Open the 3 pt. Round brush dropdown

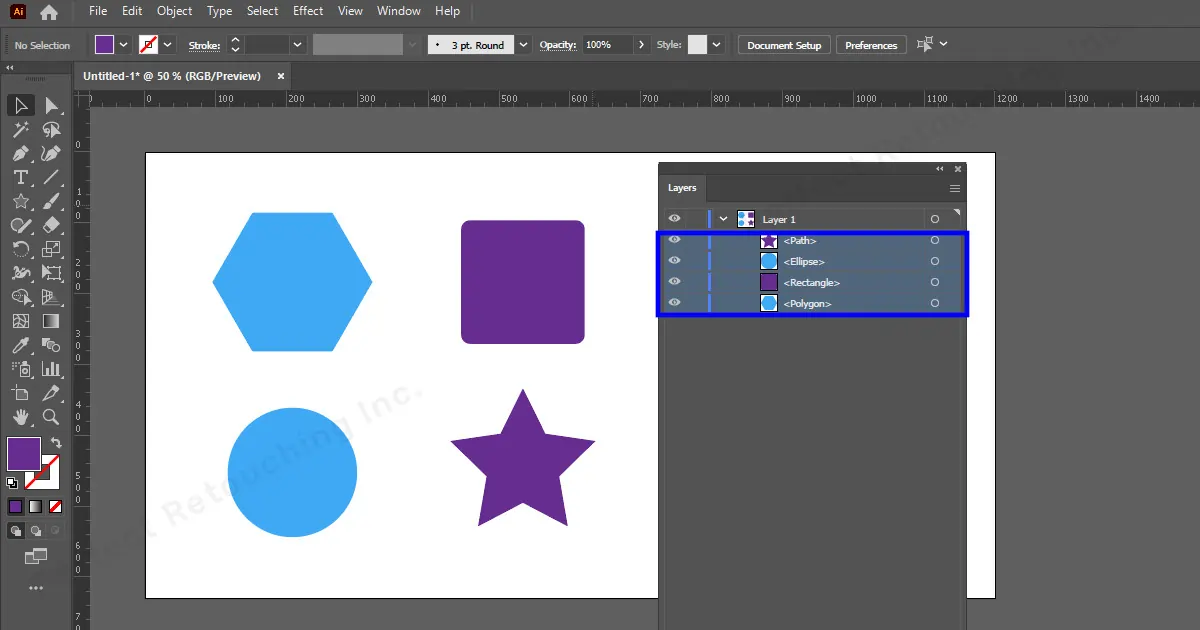click(524, 45)
